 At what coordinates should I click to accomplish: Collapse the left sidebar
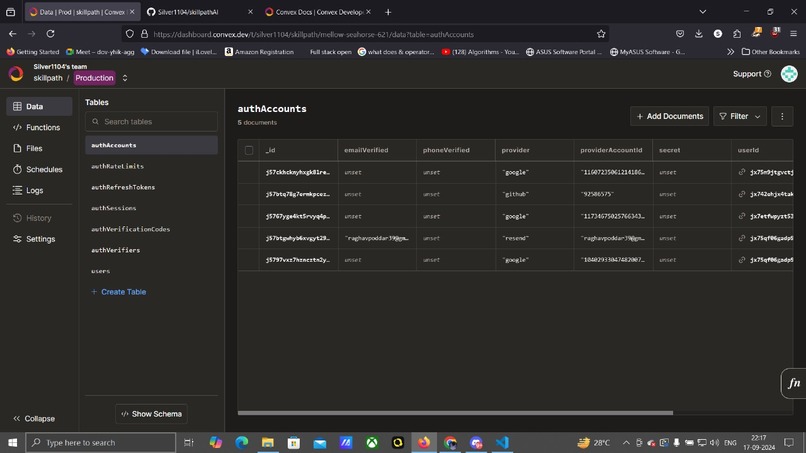[34, 419]
